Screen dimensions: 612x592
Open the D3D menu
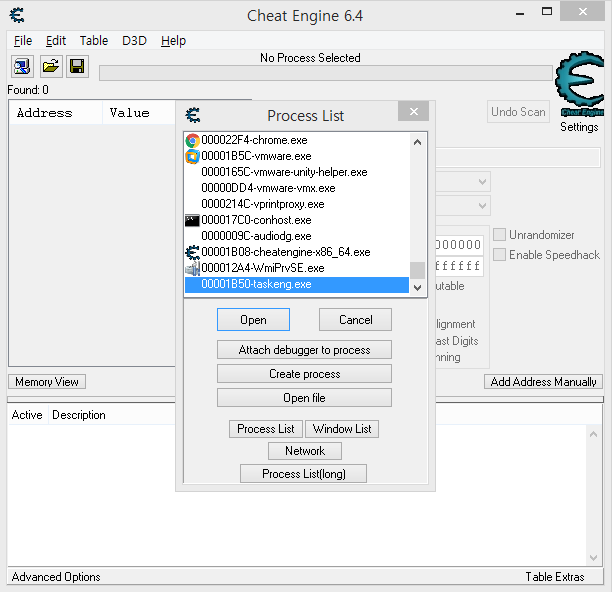coord(134,41)
